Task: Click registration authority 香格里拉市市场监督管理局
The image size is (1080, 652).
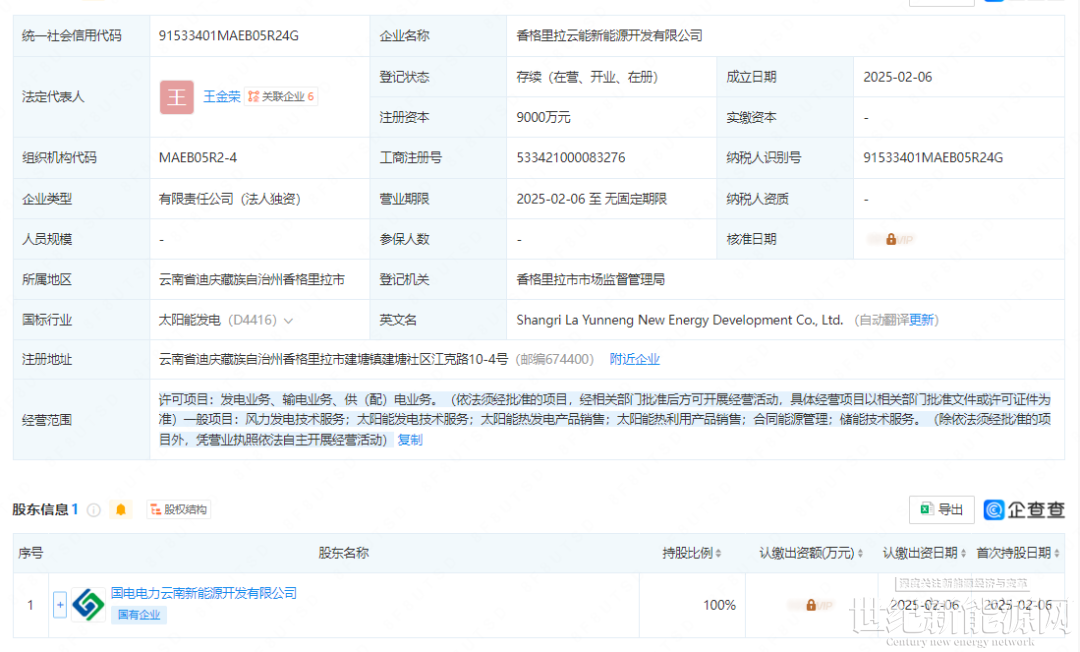Action: pyautogui.click(x=590, y=280)
